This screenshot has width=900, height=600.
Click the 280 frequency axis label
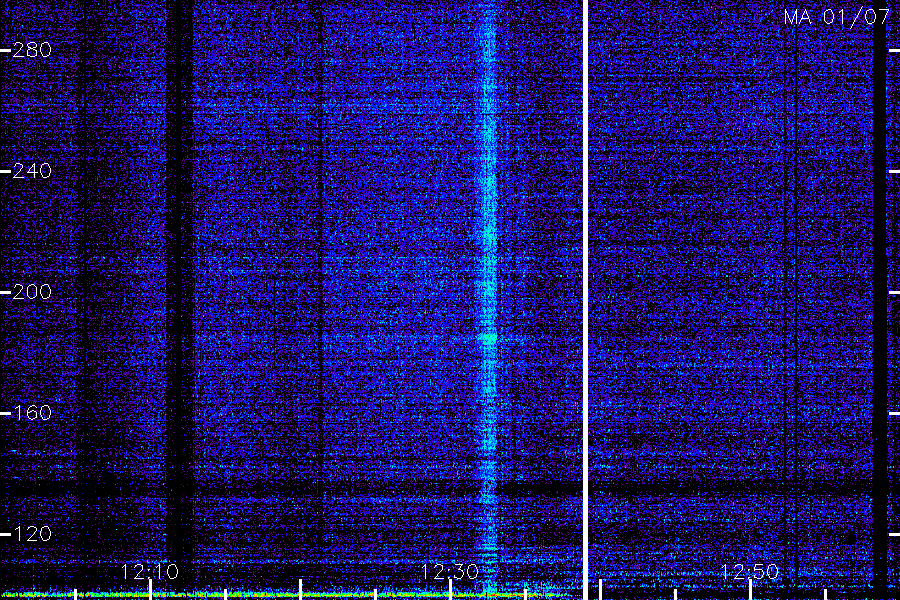pos(32,50)
